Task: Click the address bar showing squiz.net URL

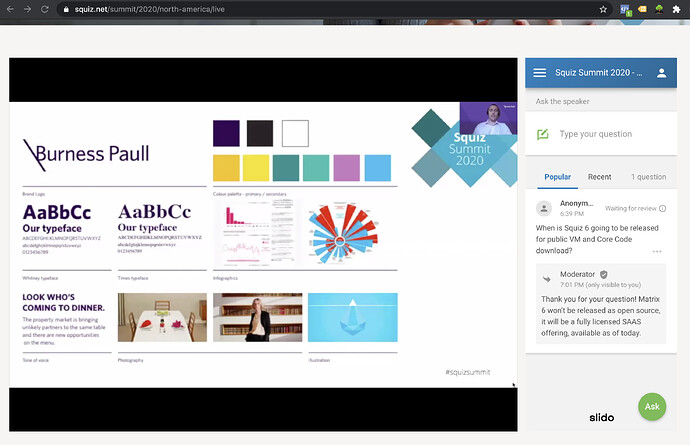Action: coord(300,8)
